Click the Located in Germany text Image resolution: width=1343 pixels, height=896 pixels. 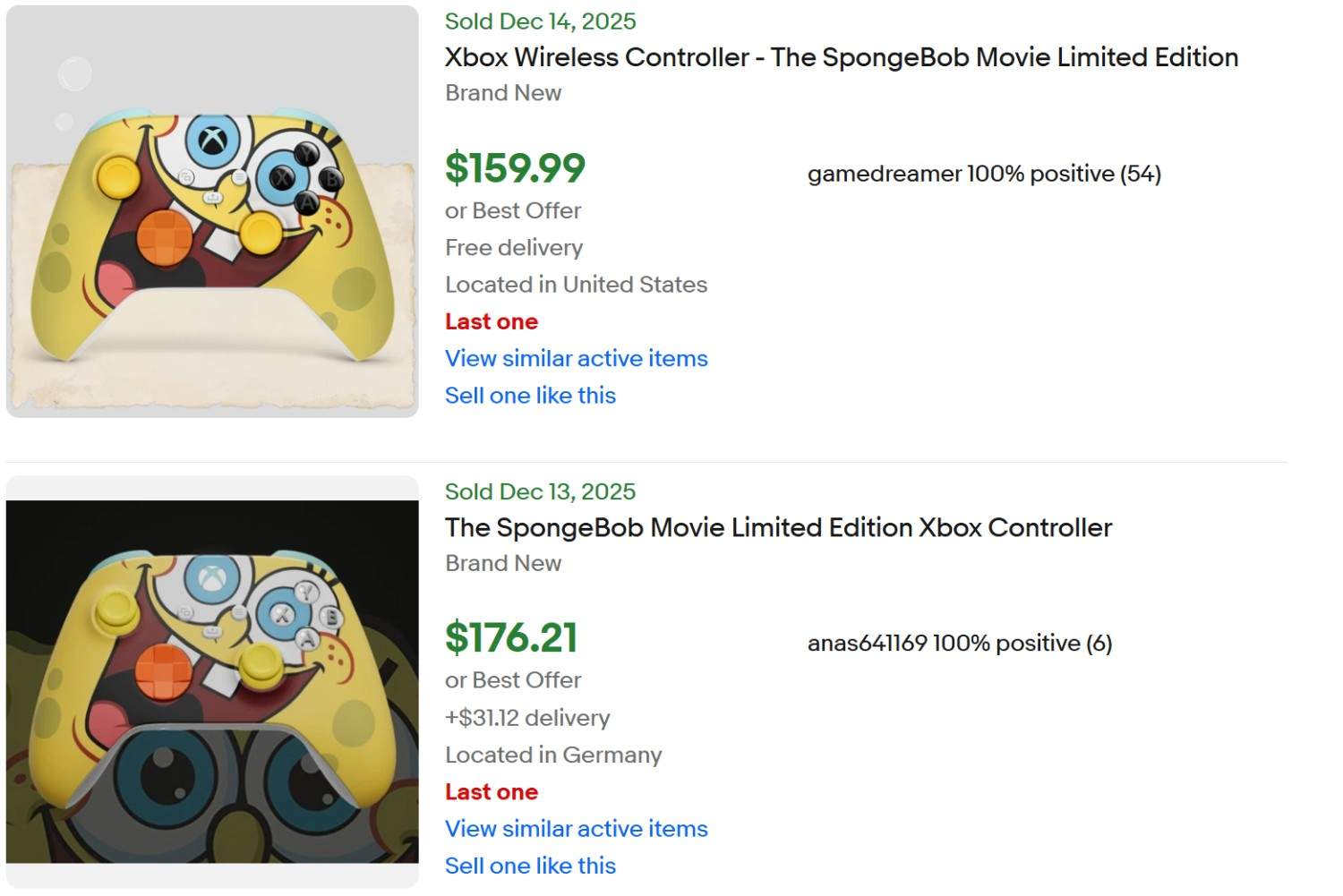(x=552, y=755)
